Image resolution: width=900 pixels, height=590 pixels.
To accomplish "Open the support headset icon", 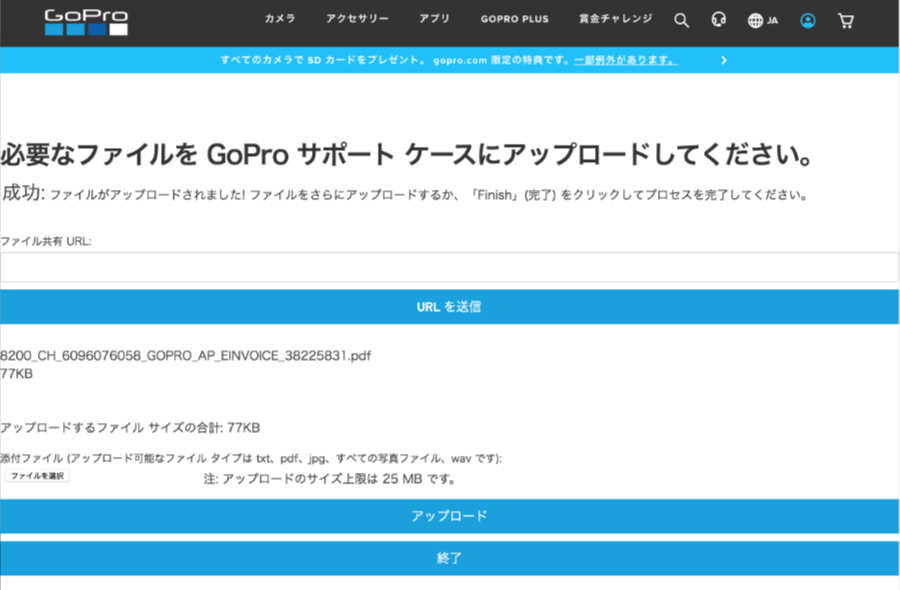I will (718, 20).
